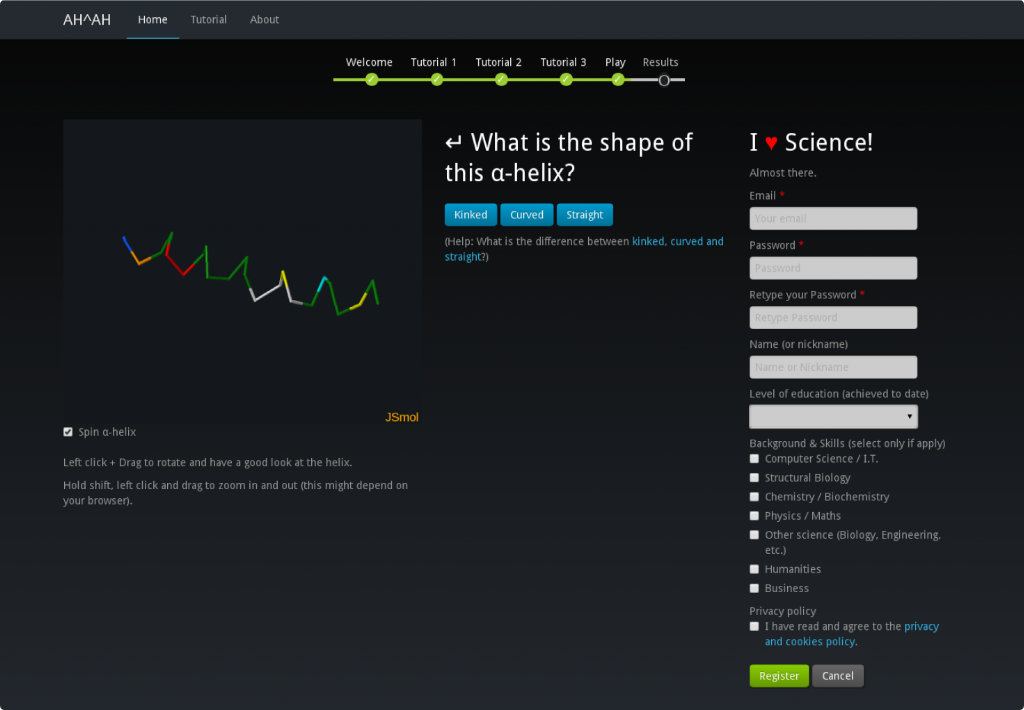The image size is (1024, 710).
Task: Click the red heart in I Science heading
Action: click(771, 143)
